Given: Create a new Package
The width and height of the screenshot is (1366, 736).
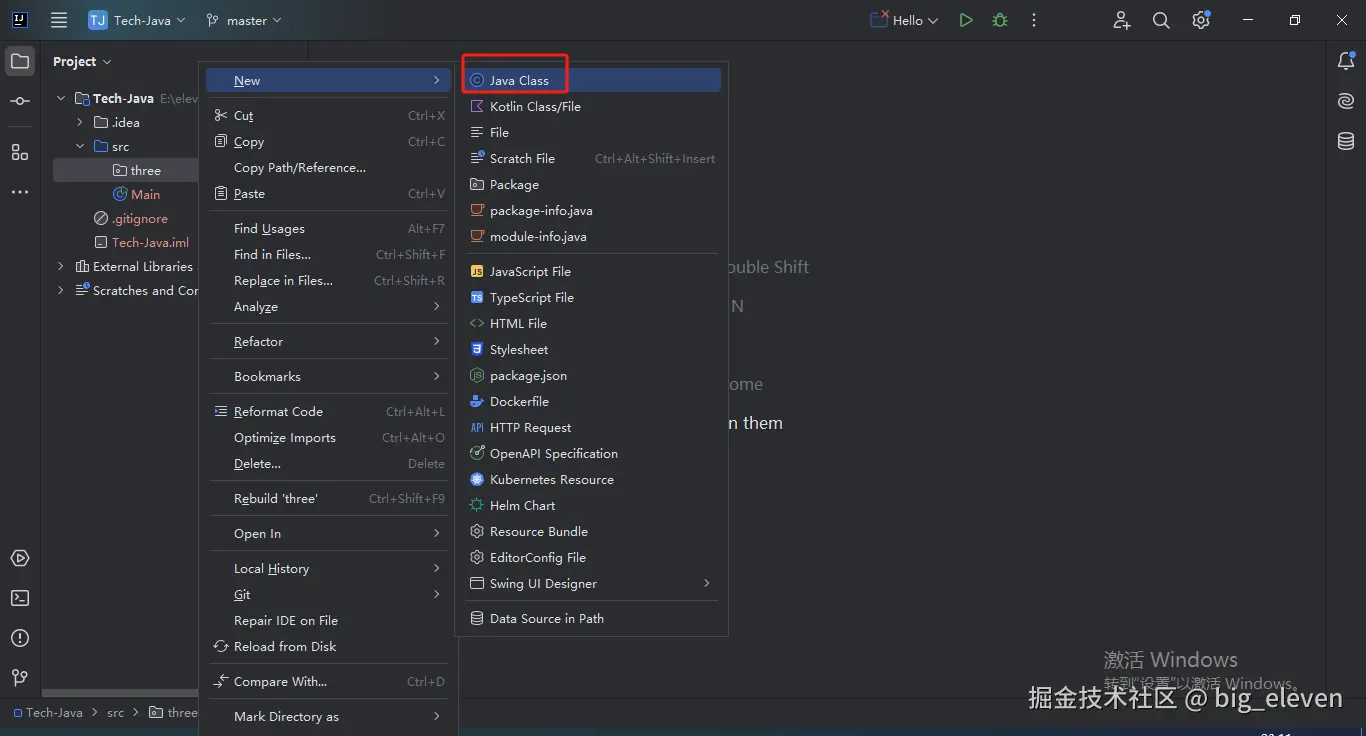Looking at the screenshot, I should (591, 184).
